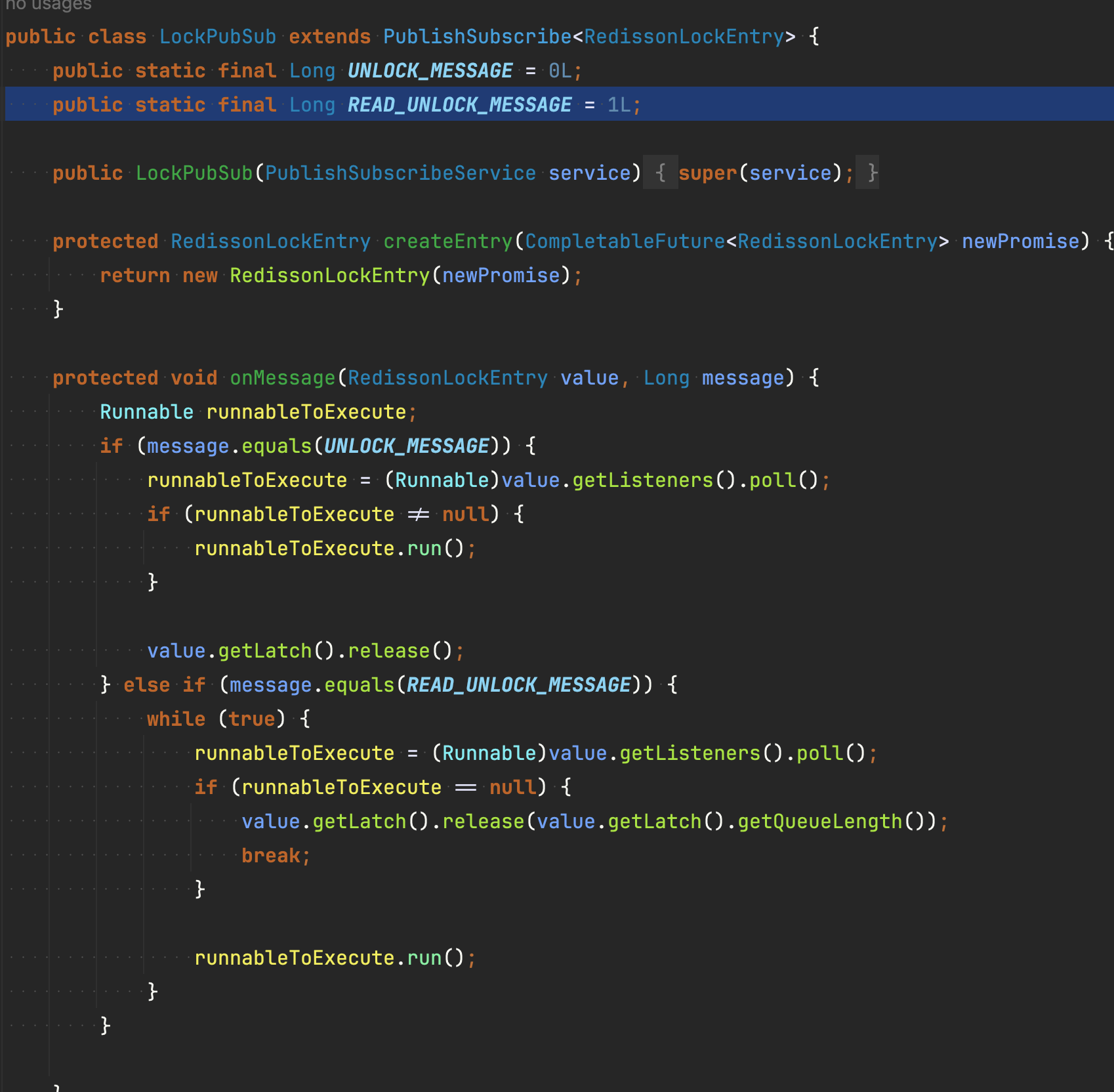Click "value" parameter in onMessage signature
The image size is (1114, 1092).
(x=590, y=378)
